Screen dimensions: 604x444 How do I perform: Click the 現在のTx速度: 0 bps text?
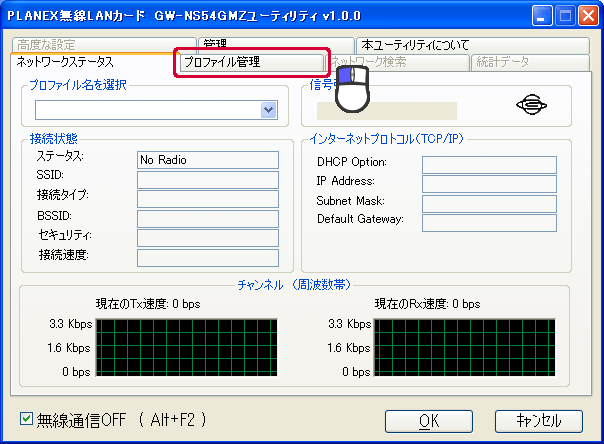(x=148, y=304)
